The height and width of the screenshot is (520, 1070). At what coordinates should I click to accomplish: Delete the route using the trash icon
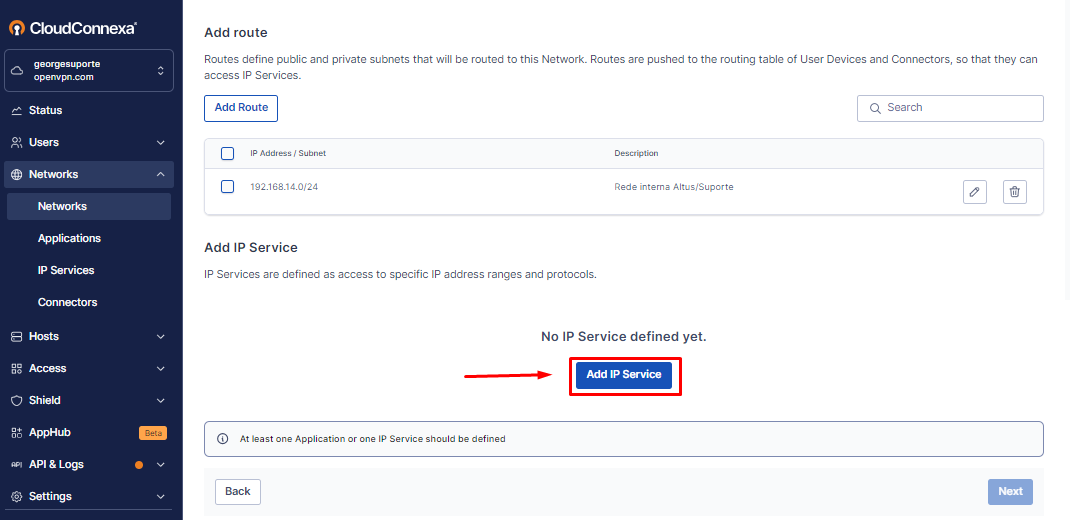[1015, 192]
